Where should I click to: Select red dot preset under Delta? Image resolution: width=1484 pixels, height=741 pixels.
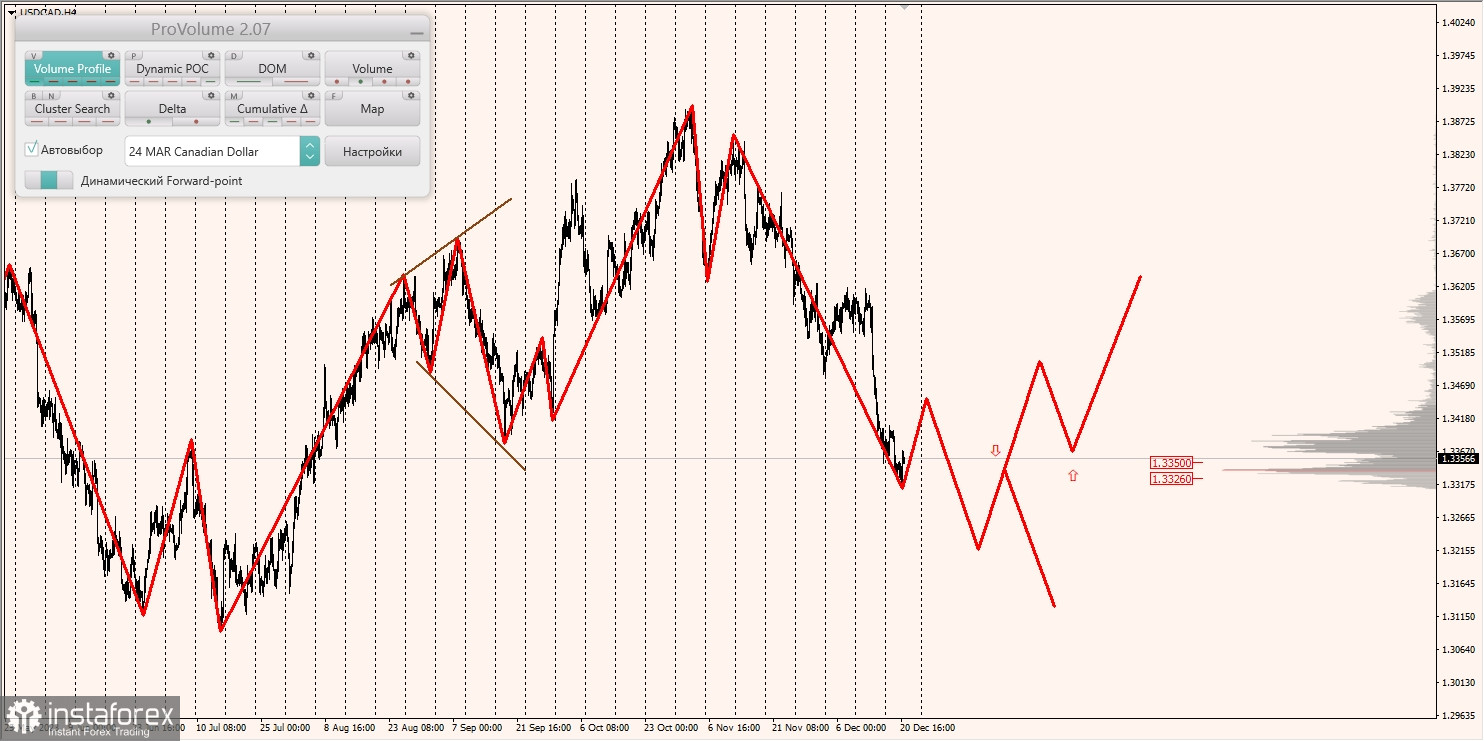[196, 122]
